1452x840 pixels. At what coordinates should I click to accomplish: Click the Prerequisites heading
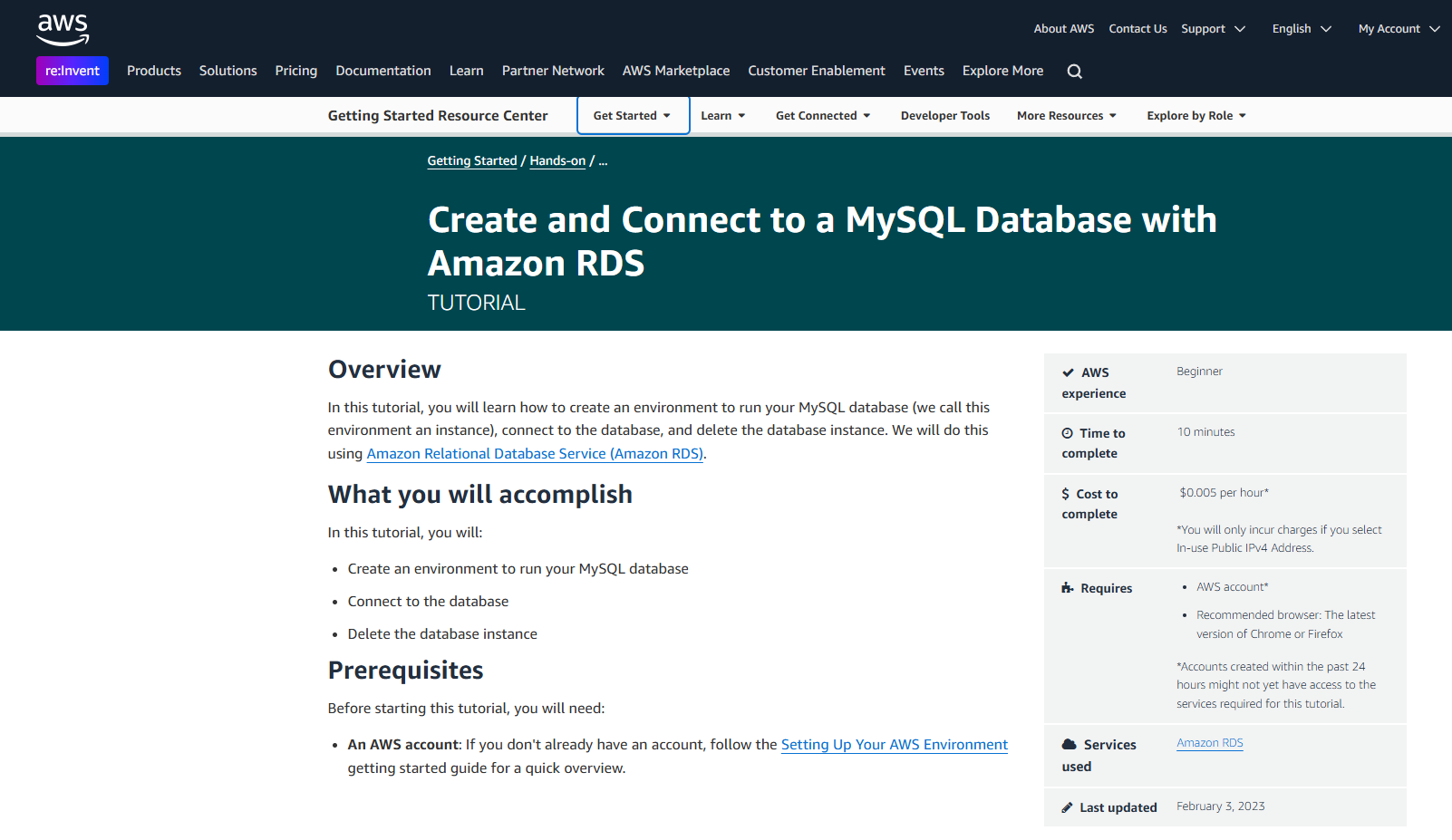[x=405, y=671]
